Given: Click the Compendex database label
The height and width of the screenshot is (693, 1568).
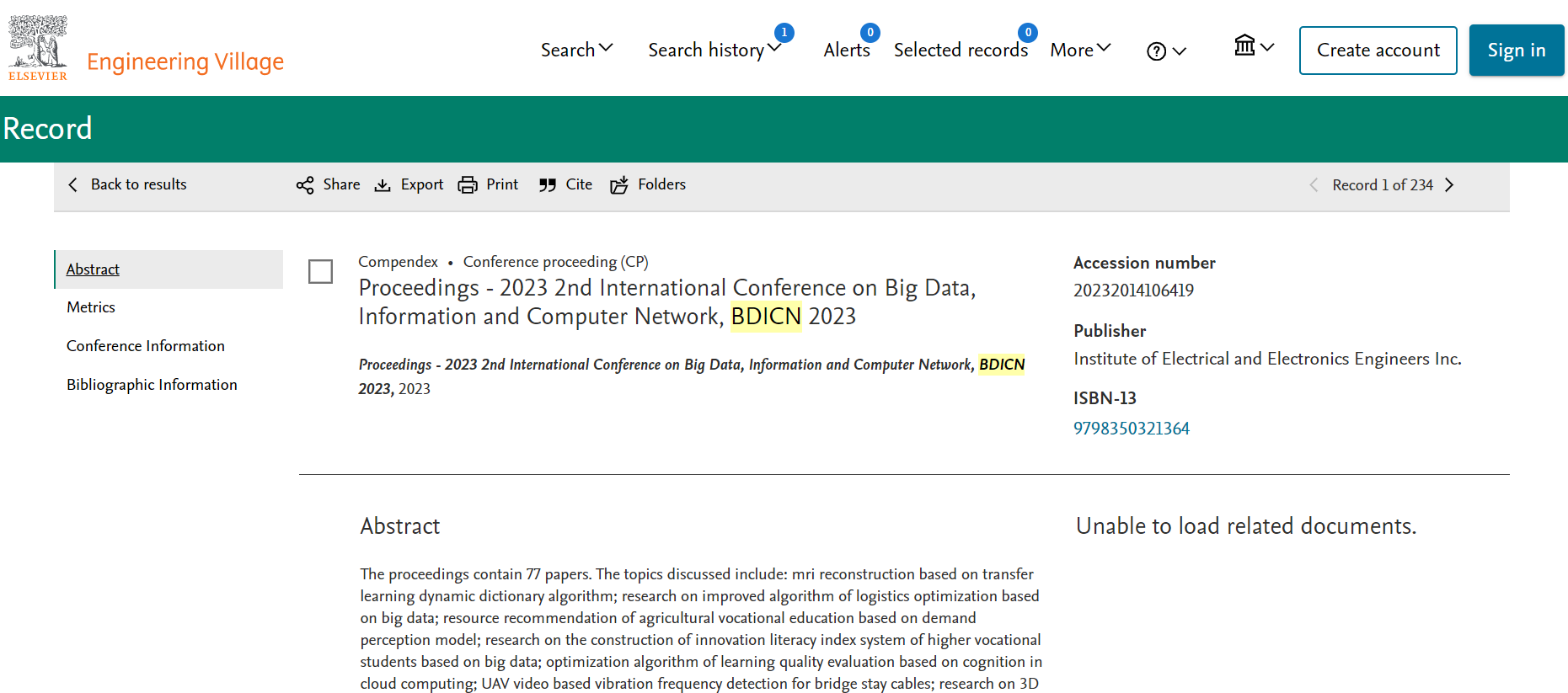Looking at the screenshot, I should pyautogui.click(x=398, y=262).
